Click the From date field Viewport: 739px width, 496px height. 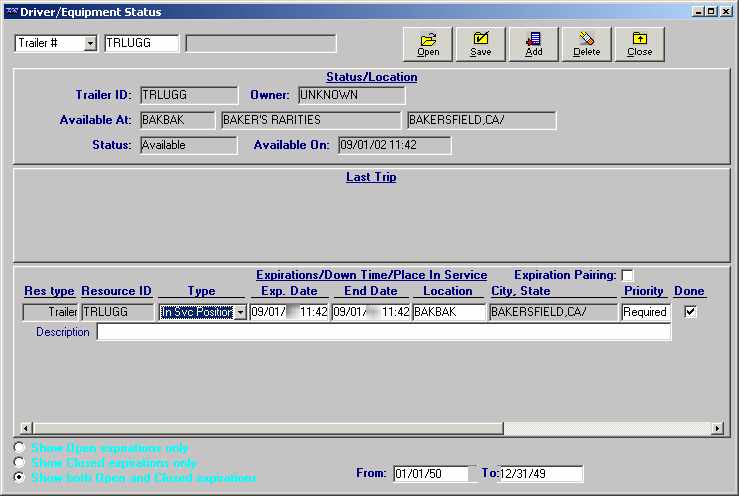tap(430, 474)
